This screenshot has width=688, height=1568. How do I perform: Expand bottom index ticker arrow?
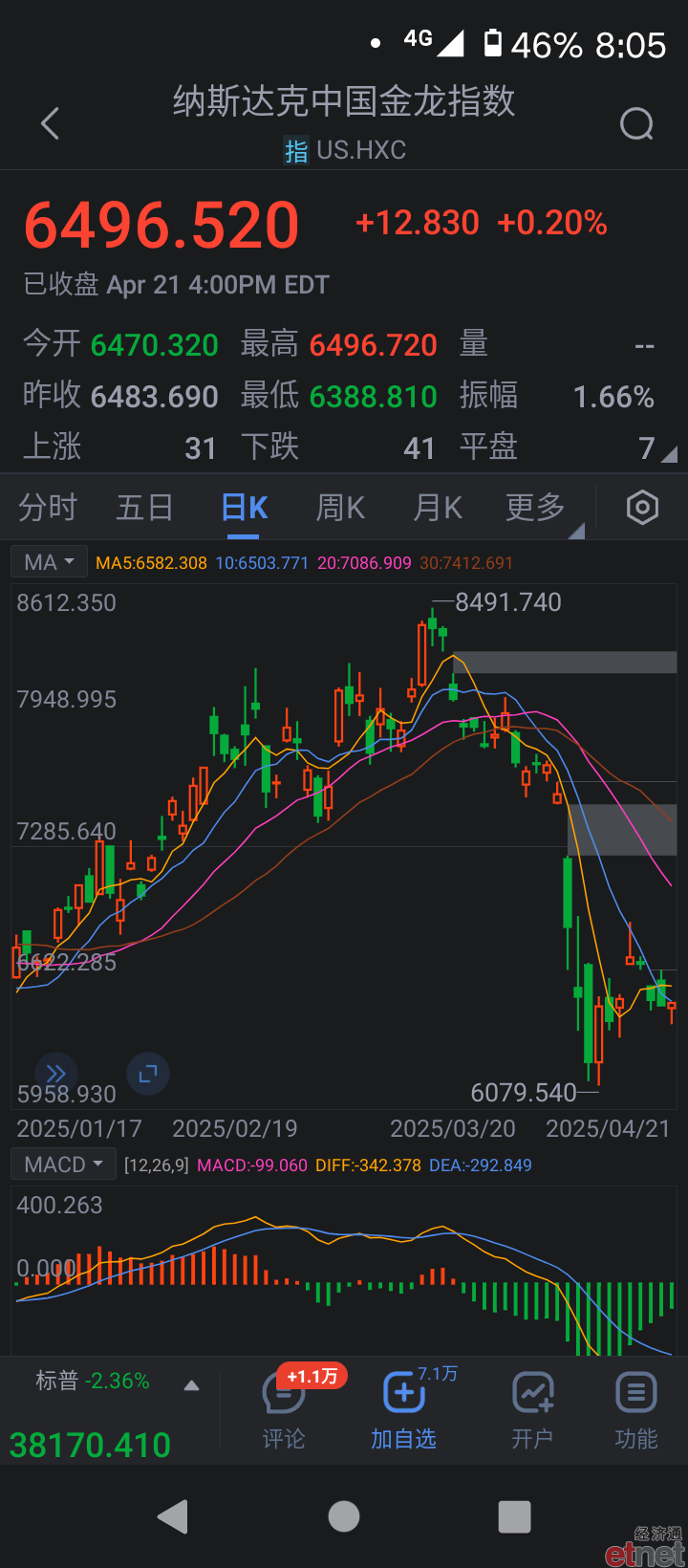[x=192, y=1385]
